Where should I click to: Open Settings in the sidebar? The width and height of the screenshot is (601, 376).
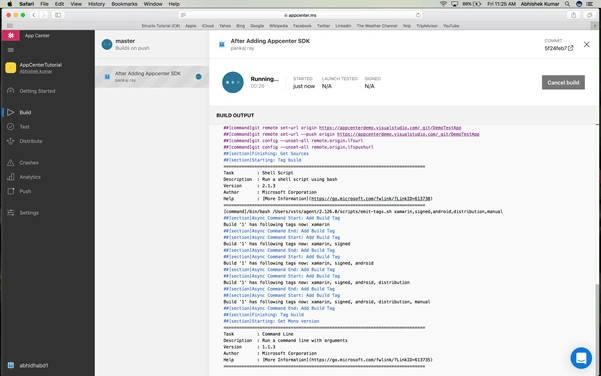tap(29, 213)
